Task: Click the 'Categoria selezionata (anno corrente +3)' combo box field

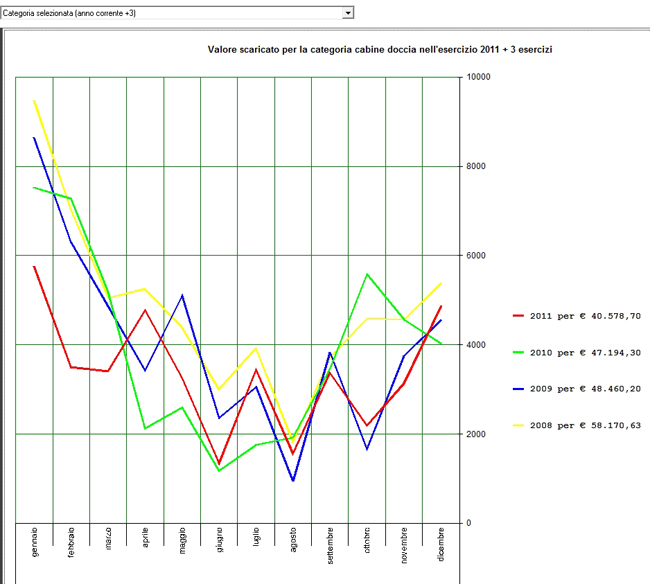Action: (177, 13)
